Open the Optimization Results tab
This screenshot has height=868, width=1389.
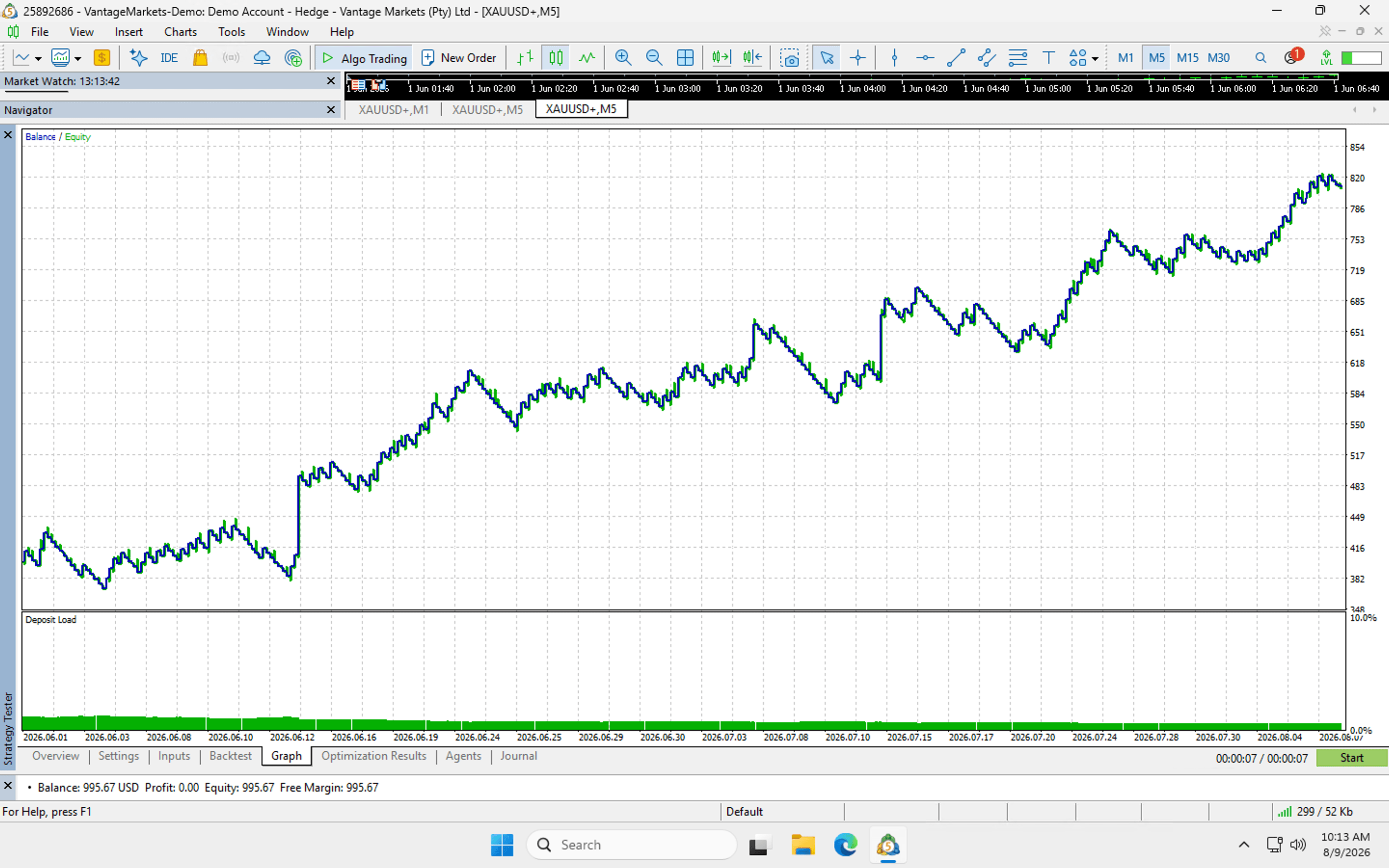pos(374,756)
